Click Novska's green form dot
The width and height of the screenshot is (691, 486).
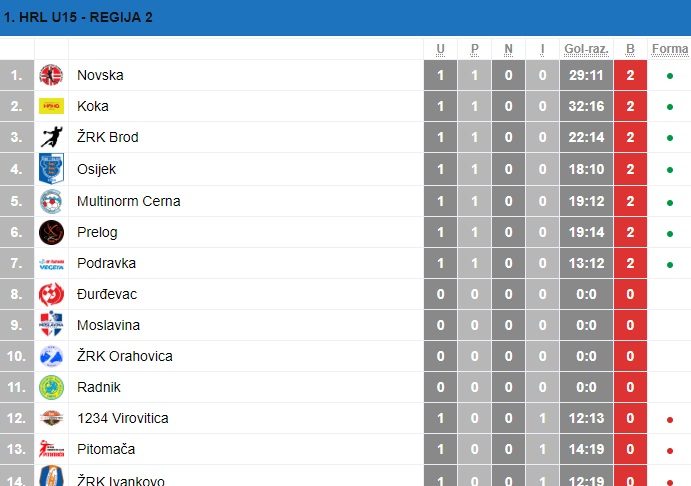(x=670, y=76)
